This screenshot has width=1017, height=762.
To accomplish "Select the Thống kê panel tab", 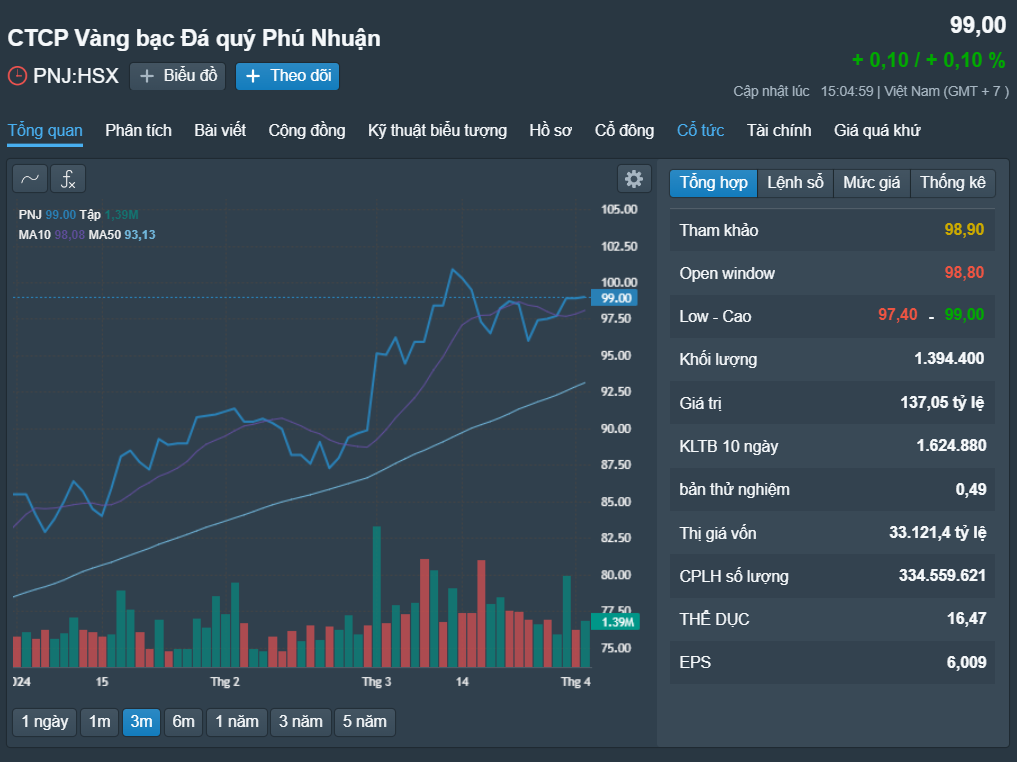I will point(953,183).
